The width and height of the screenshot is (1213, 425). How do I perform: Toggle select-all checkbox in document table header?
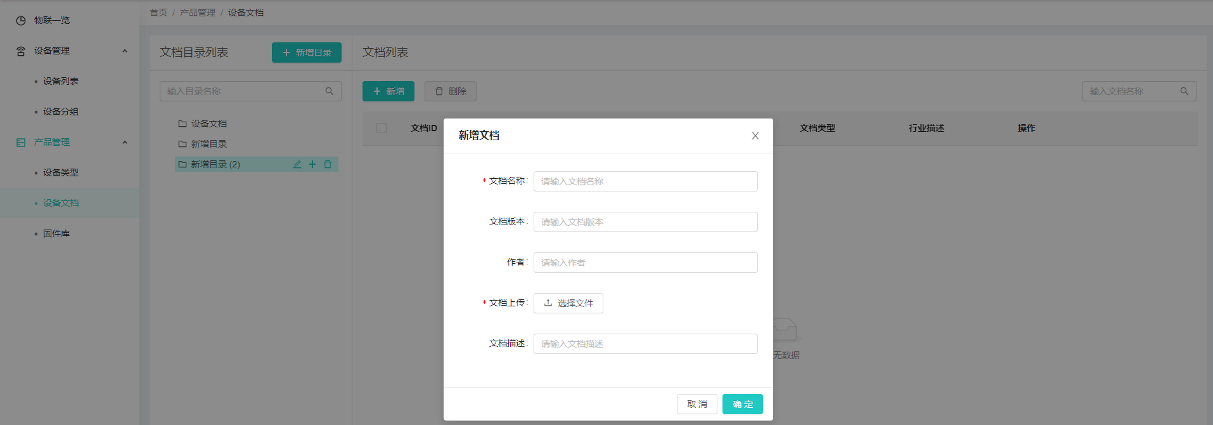pyautogui.click(x=381, y=128)
